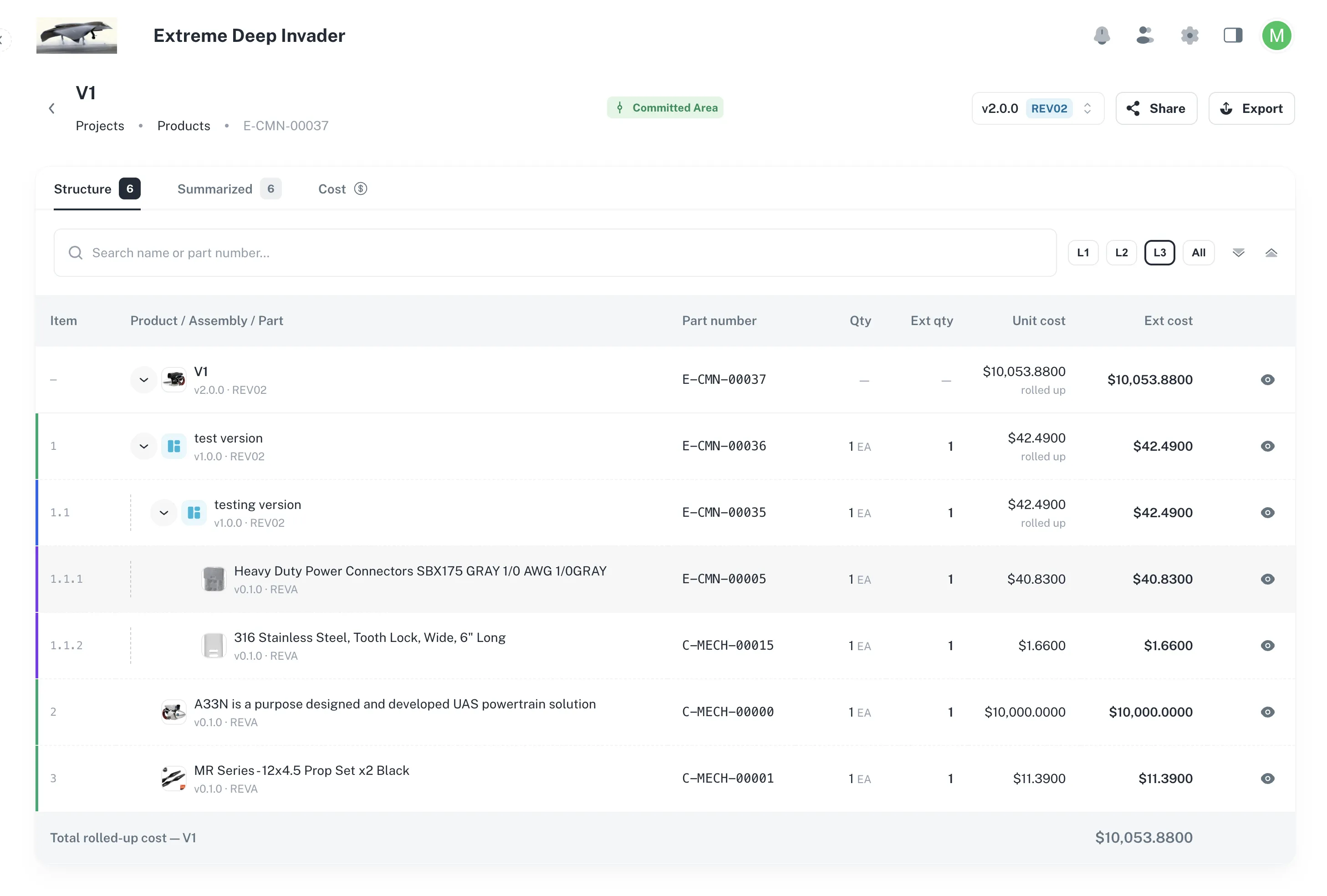Select the L1 level filter

pyautogui.click(x=1082, y=252)
